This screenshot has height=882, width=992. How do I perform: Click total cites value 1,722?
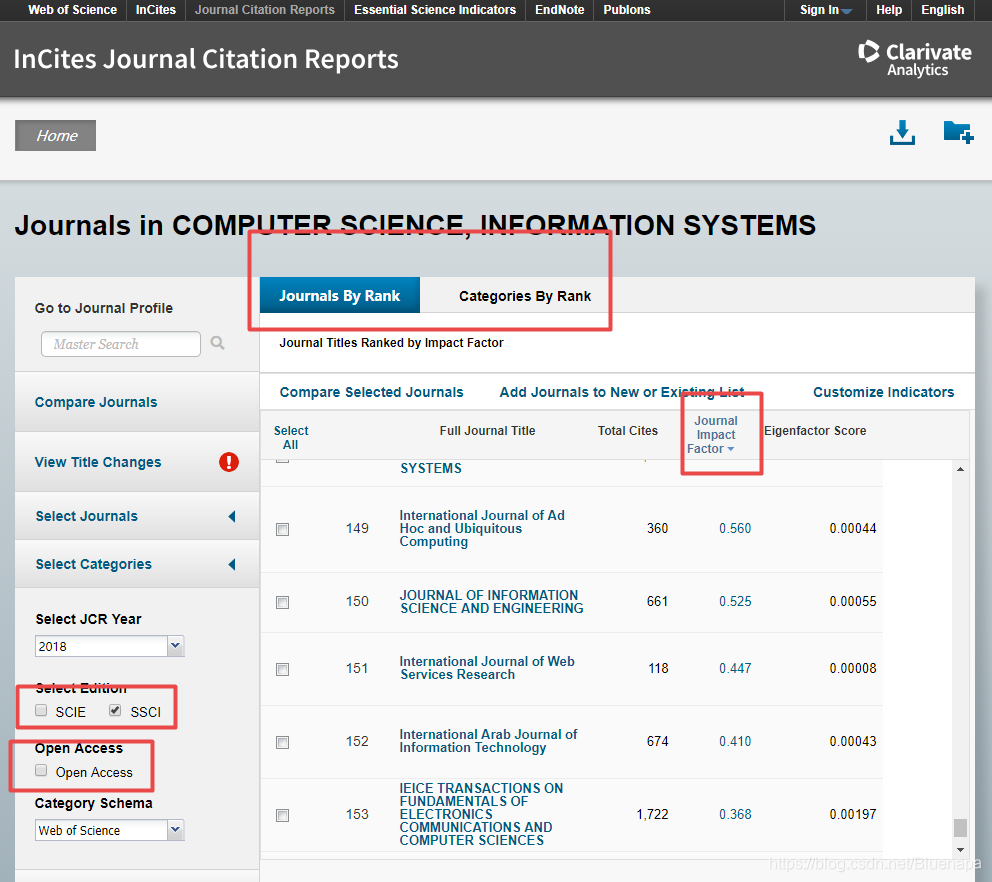pos(652,814)
